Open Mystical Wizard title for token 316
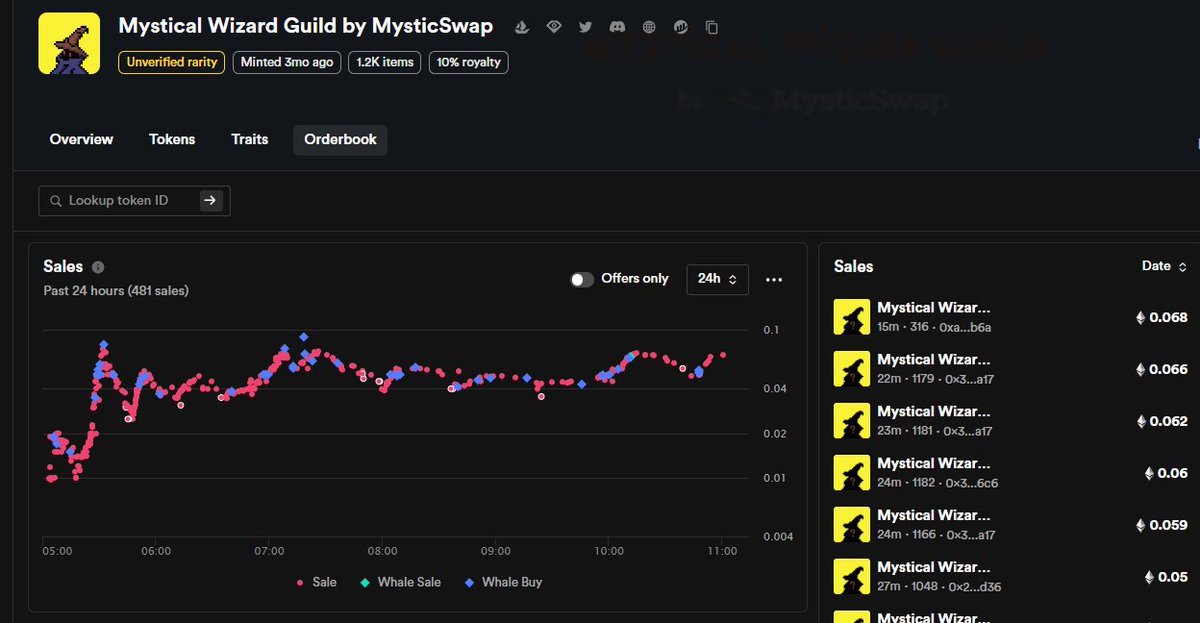 934,308
